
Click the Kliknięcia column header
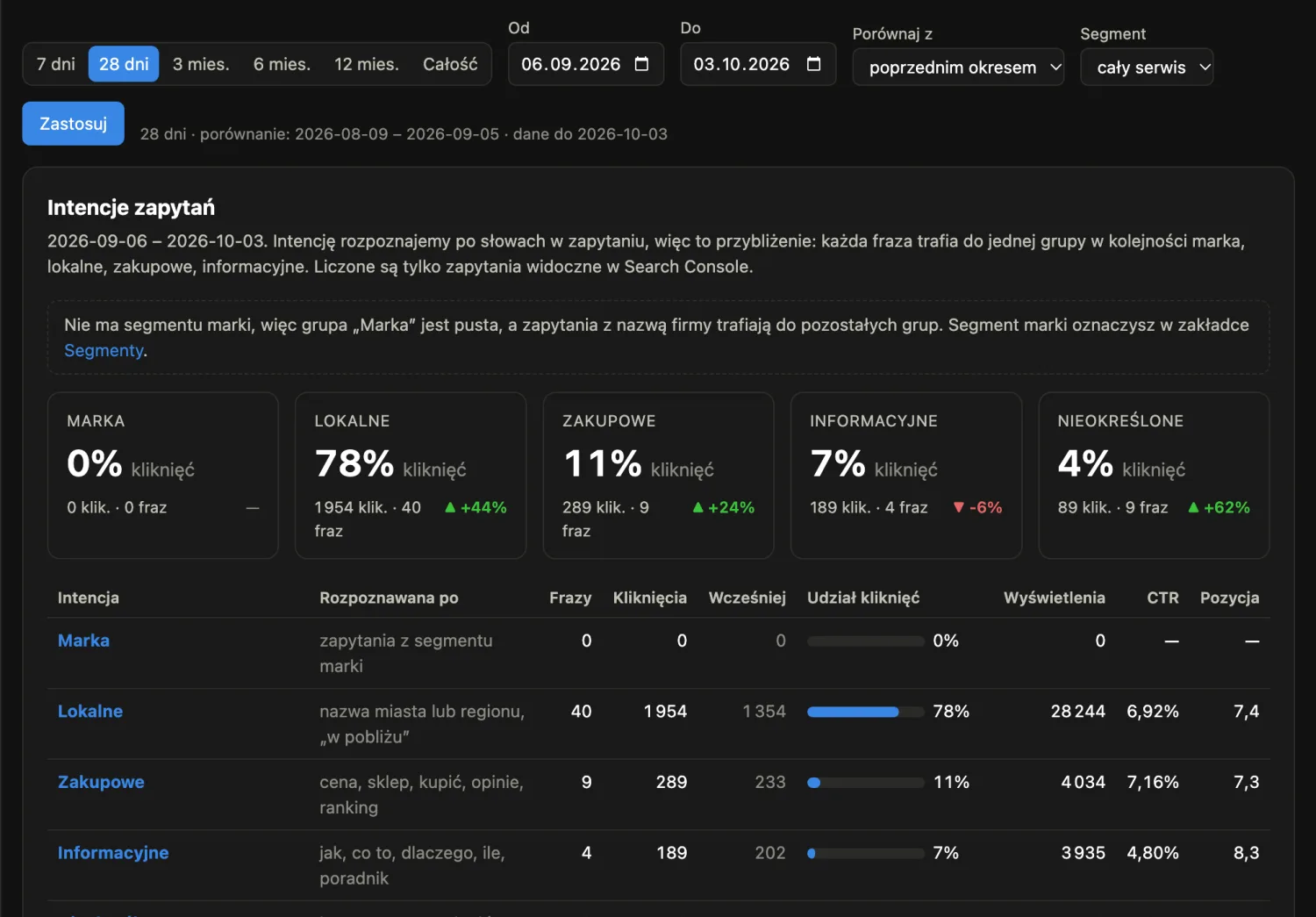coord(649,598)
